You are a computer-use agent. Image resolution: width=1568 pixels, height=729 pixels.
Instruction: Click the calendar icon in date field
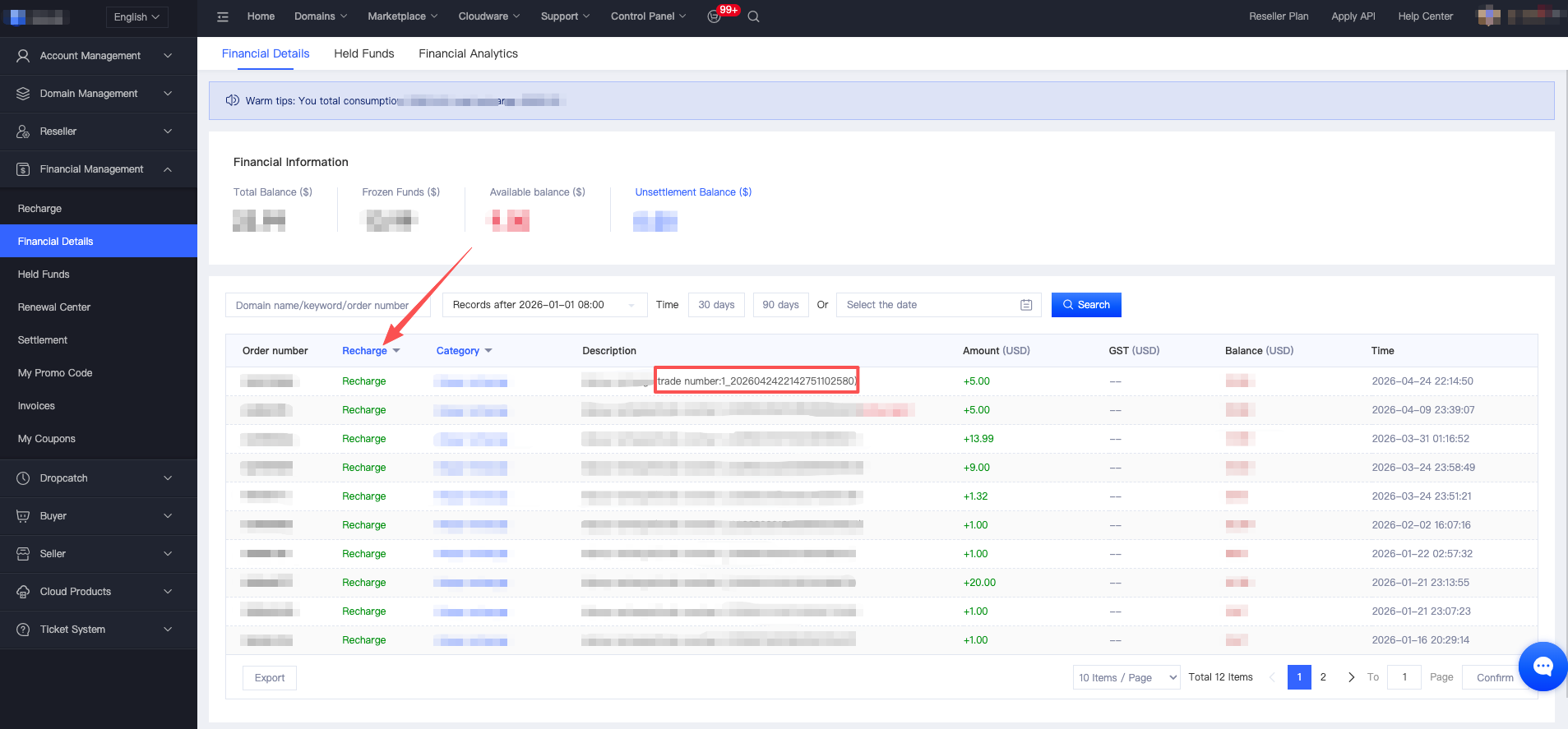click(1026, 305)
